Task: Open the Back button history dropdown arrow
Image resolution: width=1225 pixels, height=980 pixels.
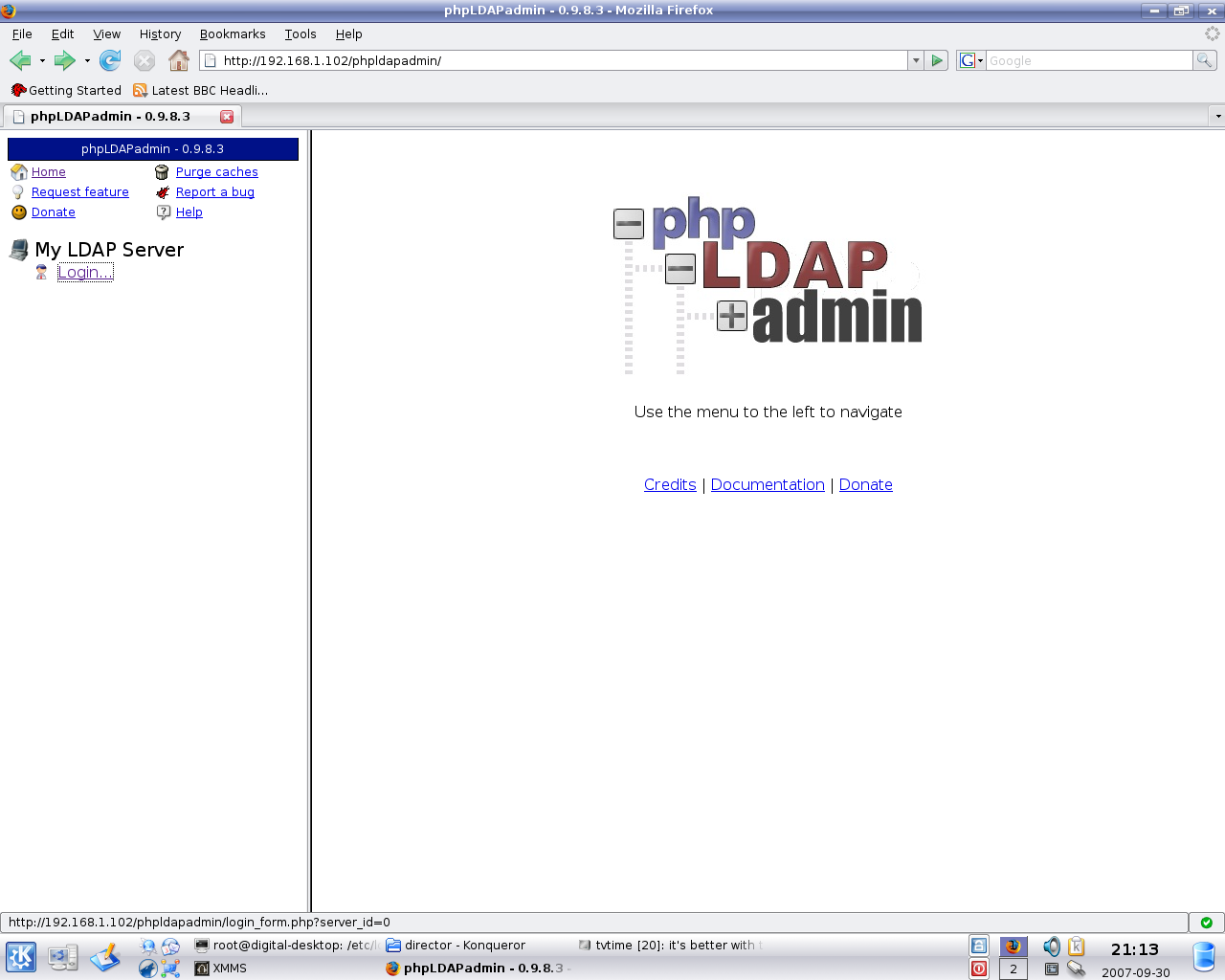Action: pos(42,60)
